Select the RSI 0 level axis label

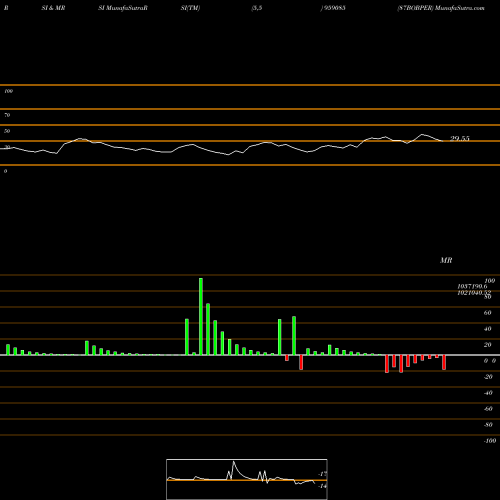click(x=5, y=171)
